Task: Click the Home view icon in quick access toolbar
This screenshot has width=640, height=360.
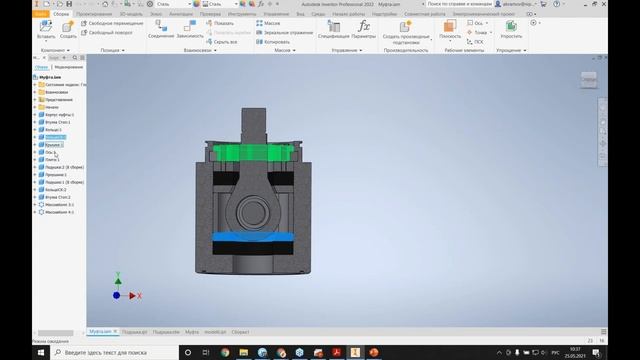Action: (x=105, y=4)
